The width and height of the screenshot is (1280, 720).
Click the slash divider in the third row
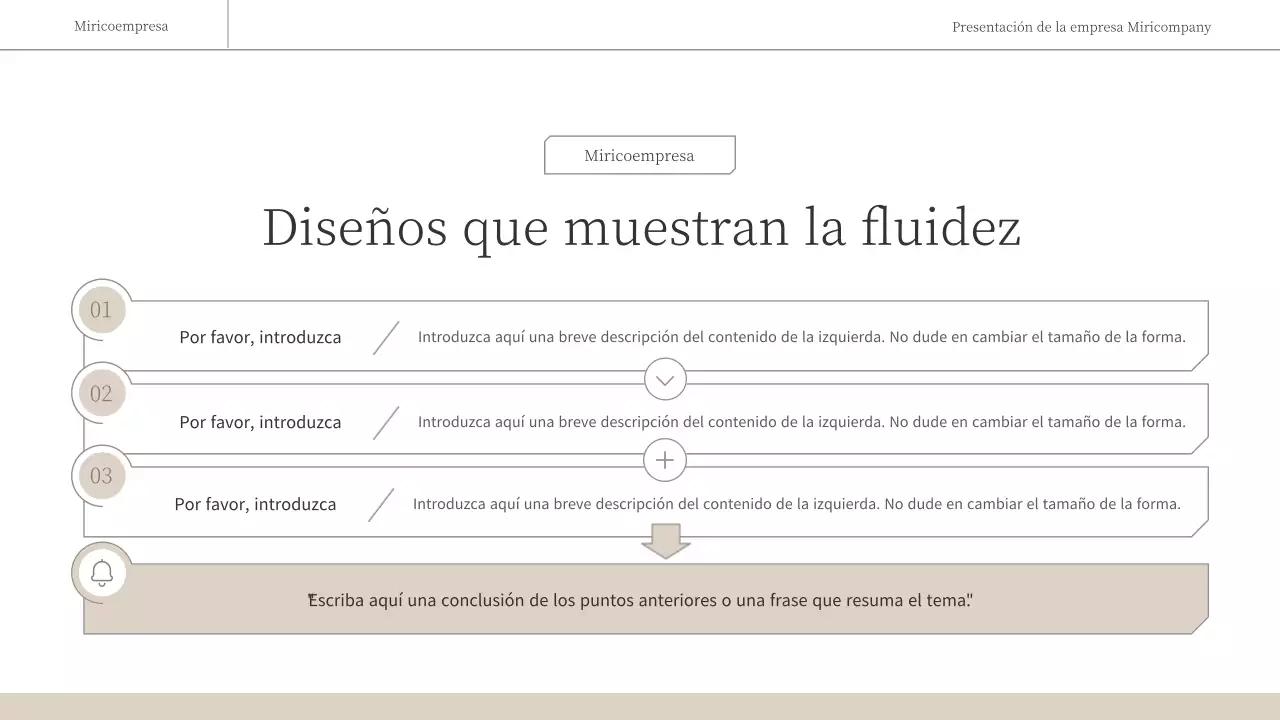tap(380, 504)
